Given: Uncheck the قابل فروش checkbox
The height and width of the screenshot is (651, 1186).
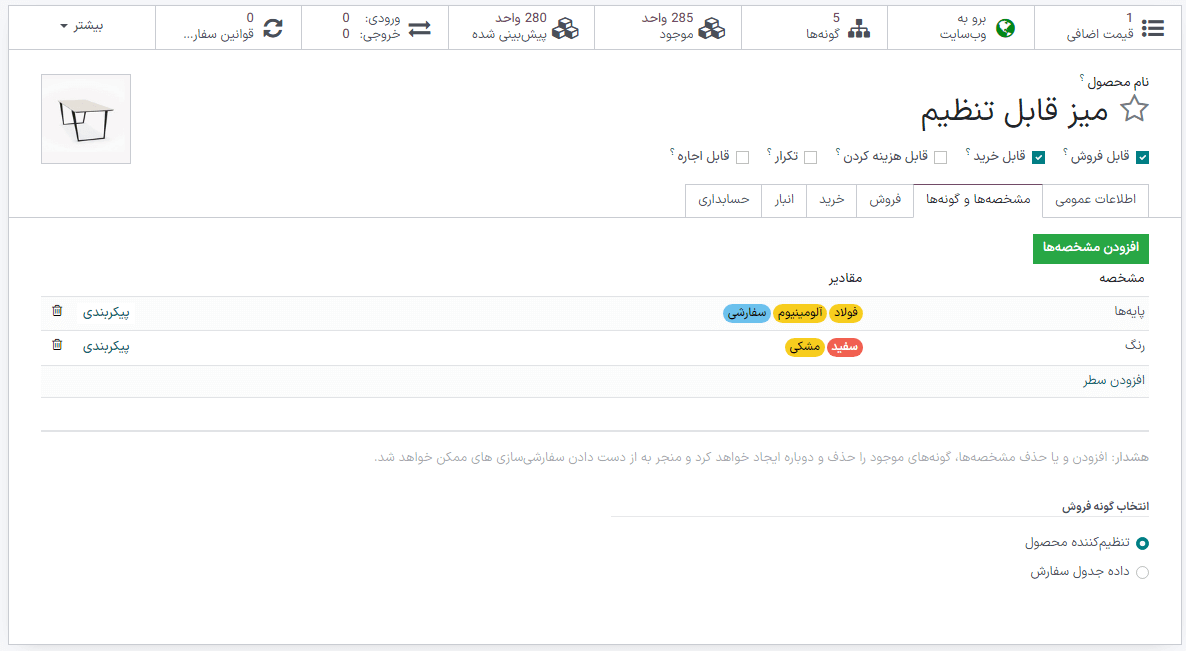Looking at the screenshot, I should [1142, 157].
